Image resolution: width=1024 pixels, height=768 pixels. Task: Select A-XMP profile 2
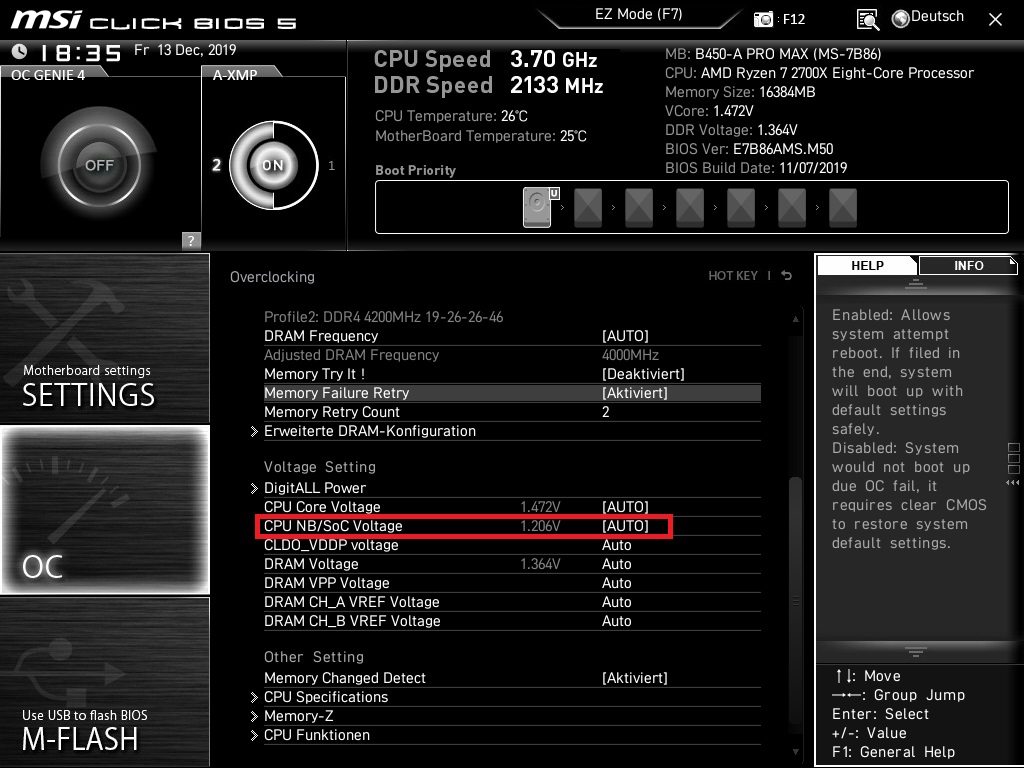pos(216,165)
